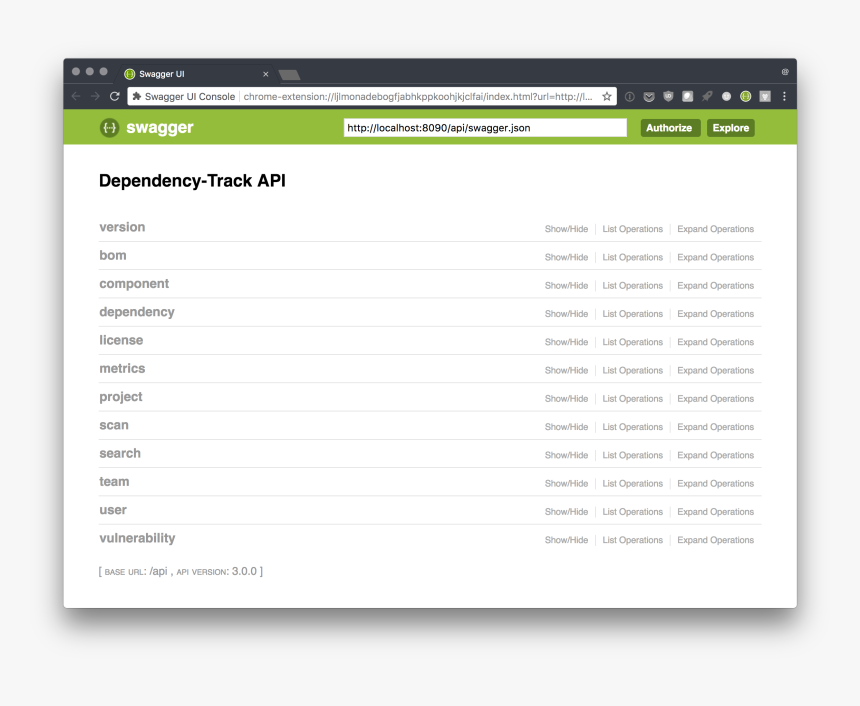Viewport: 860px width, 706px height.
Task: Click Expand Operations for project
Action: coord(715,399)
